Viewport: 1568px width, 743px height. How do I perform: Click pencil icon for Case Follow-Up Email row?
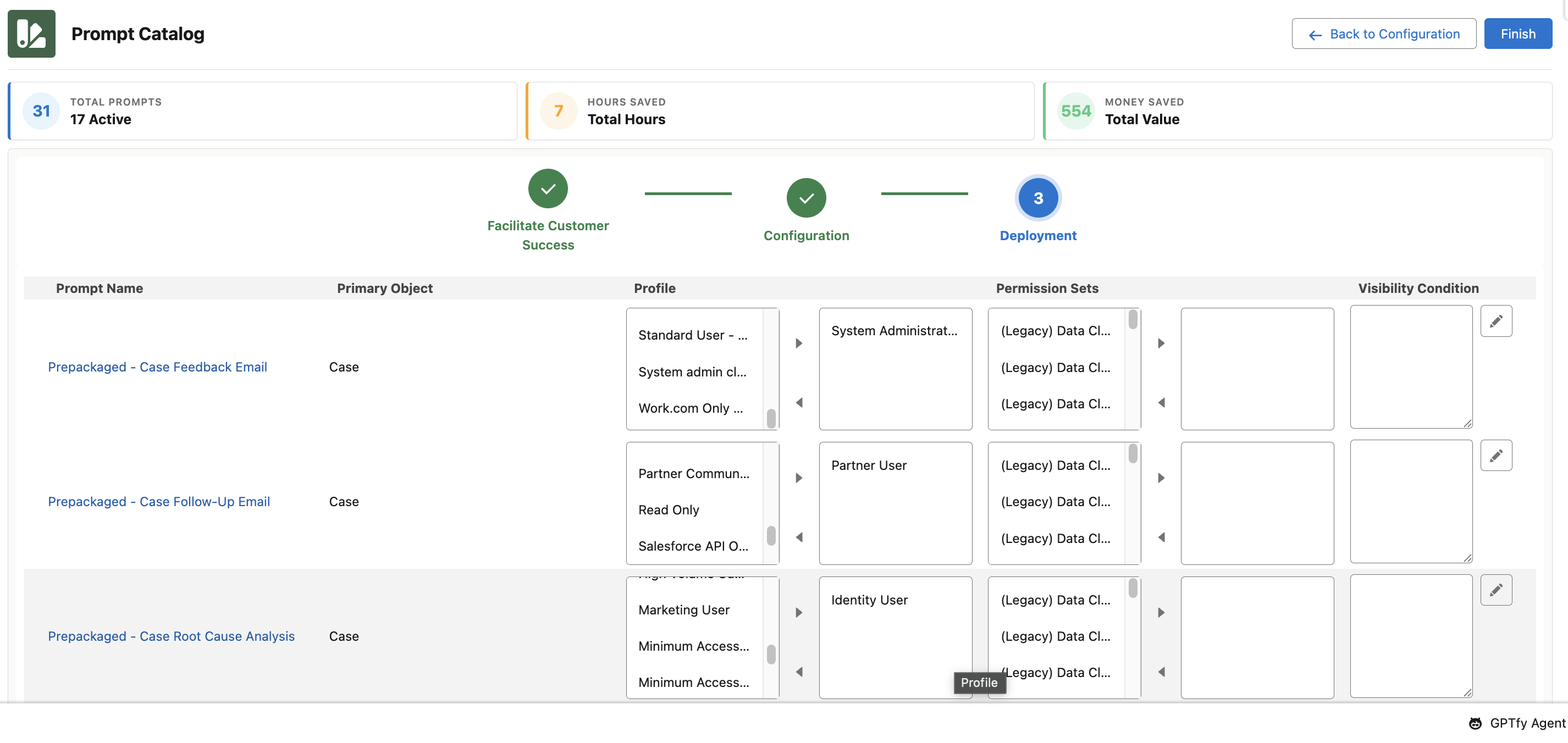[1495, 455]
